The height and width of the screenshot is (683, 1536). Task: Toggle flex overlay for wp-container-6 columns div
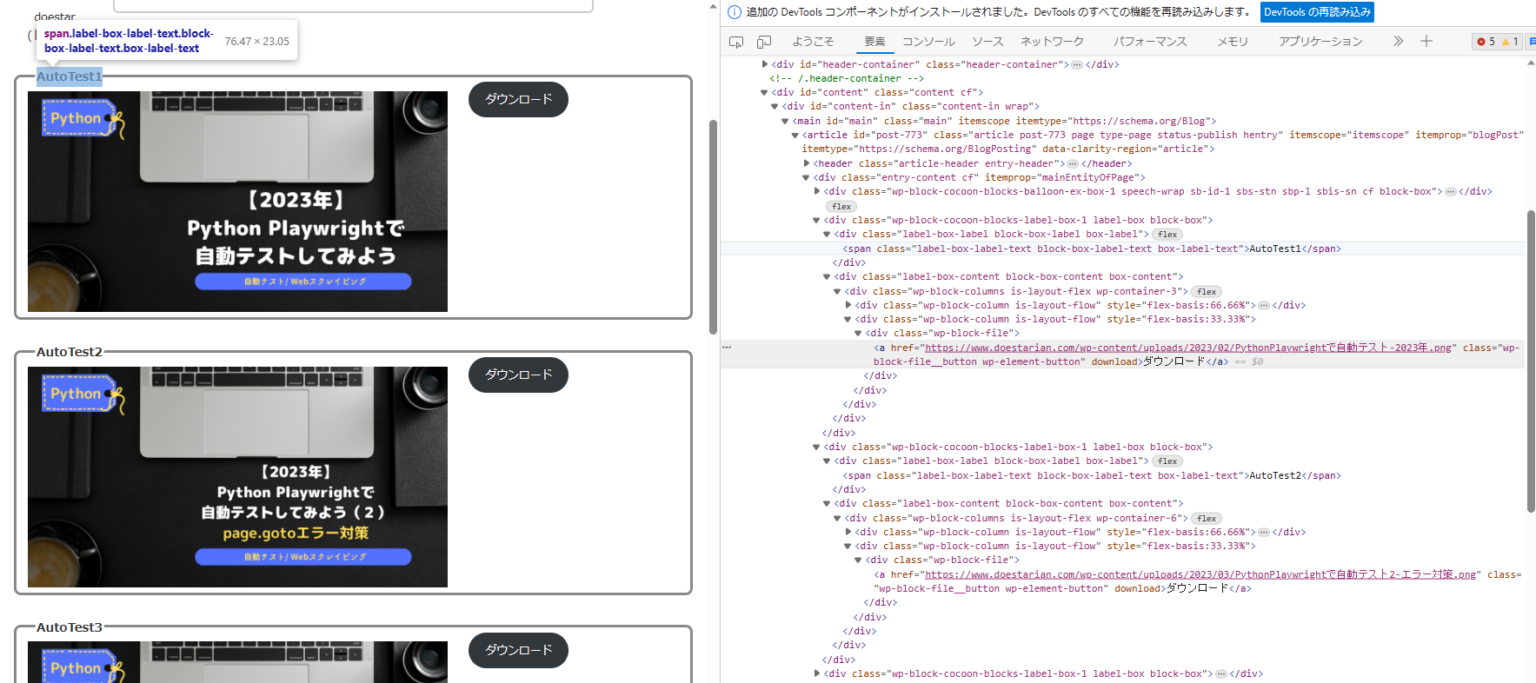coord(1206,518)
